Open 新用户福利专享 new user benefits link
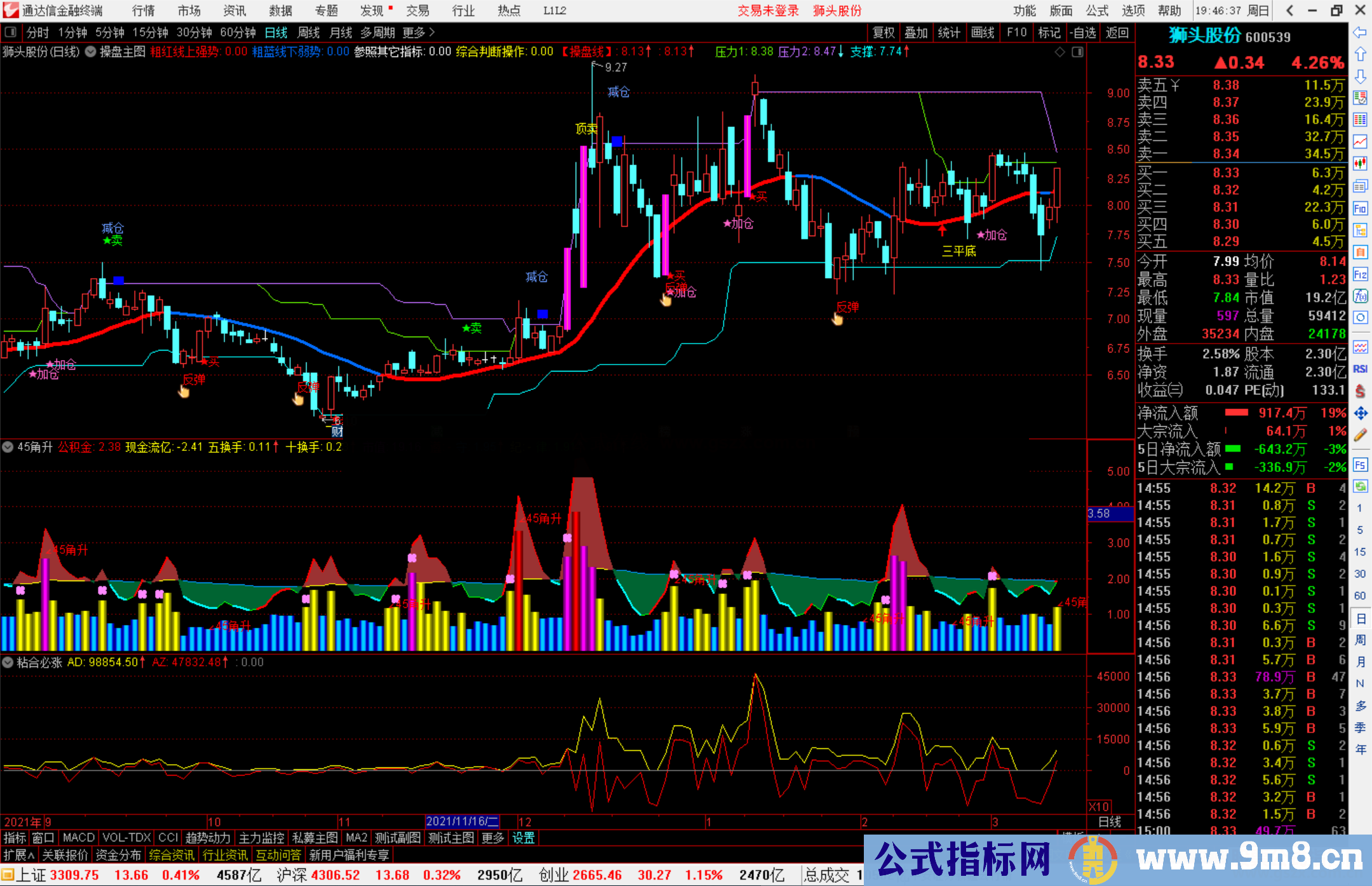The image size is (1372, 886). [348, 855]
